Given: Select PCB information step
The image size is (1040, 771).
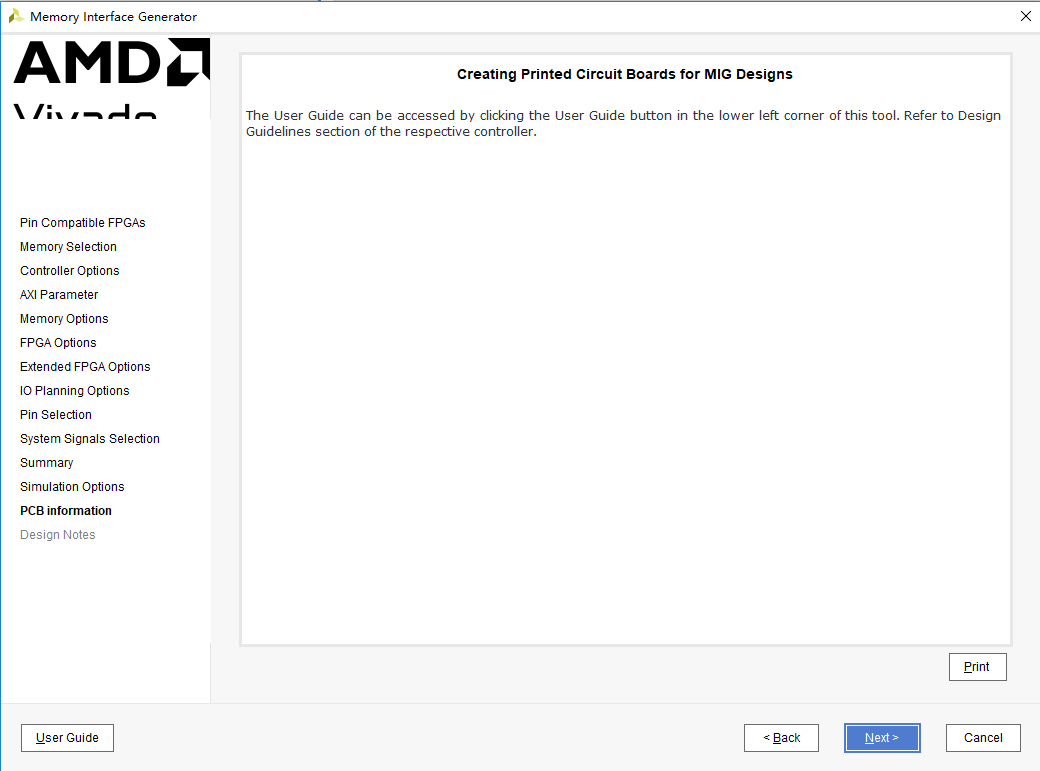Looking at the screenshot, I should [x=66, y=511].
